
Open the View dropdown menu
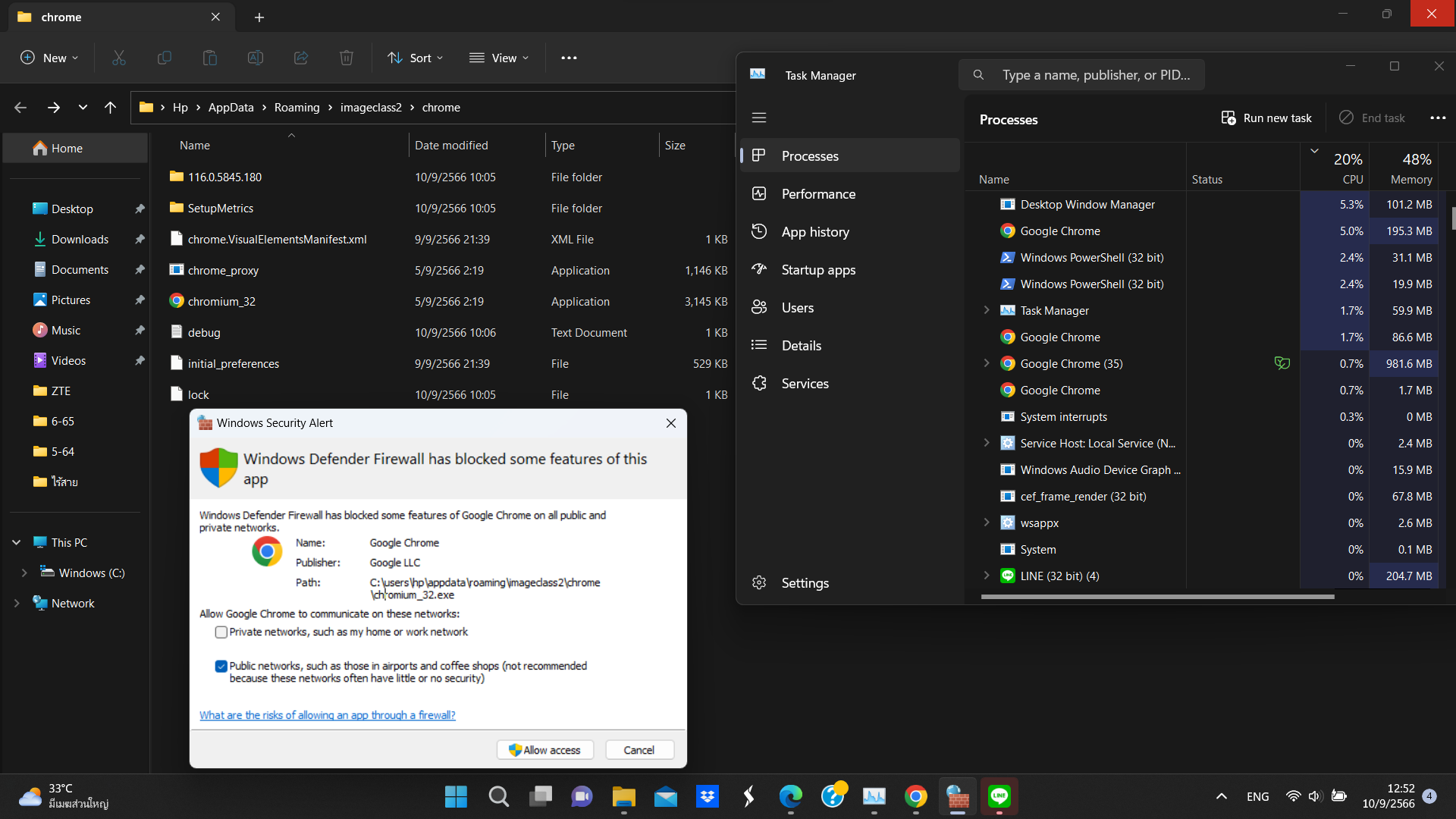(499, 58)
